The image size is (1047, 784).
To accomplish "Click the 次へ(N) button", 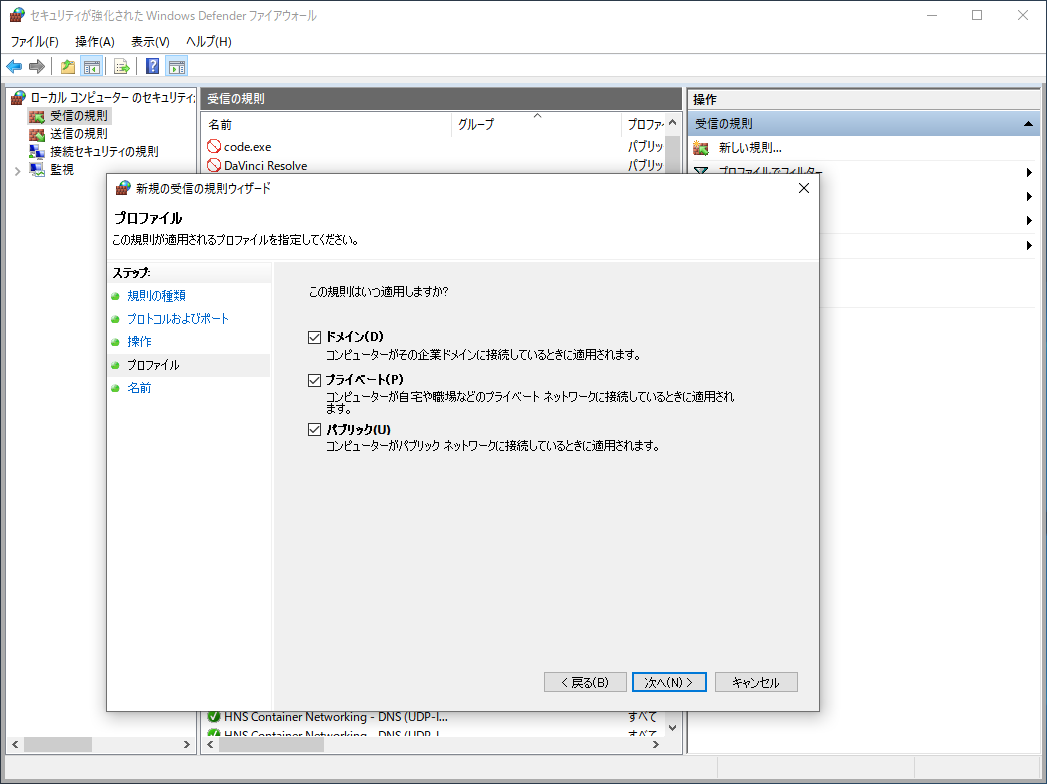I will [x=668, y=681].
